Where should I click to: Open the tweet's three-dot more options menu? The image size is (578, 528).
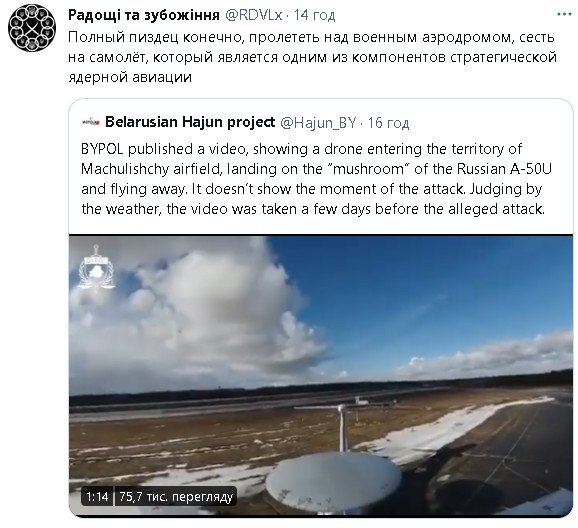(564, 15)
